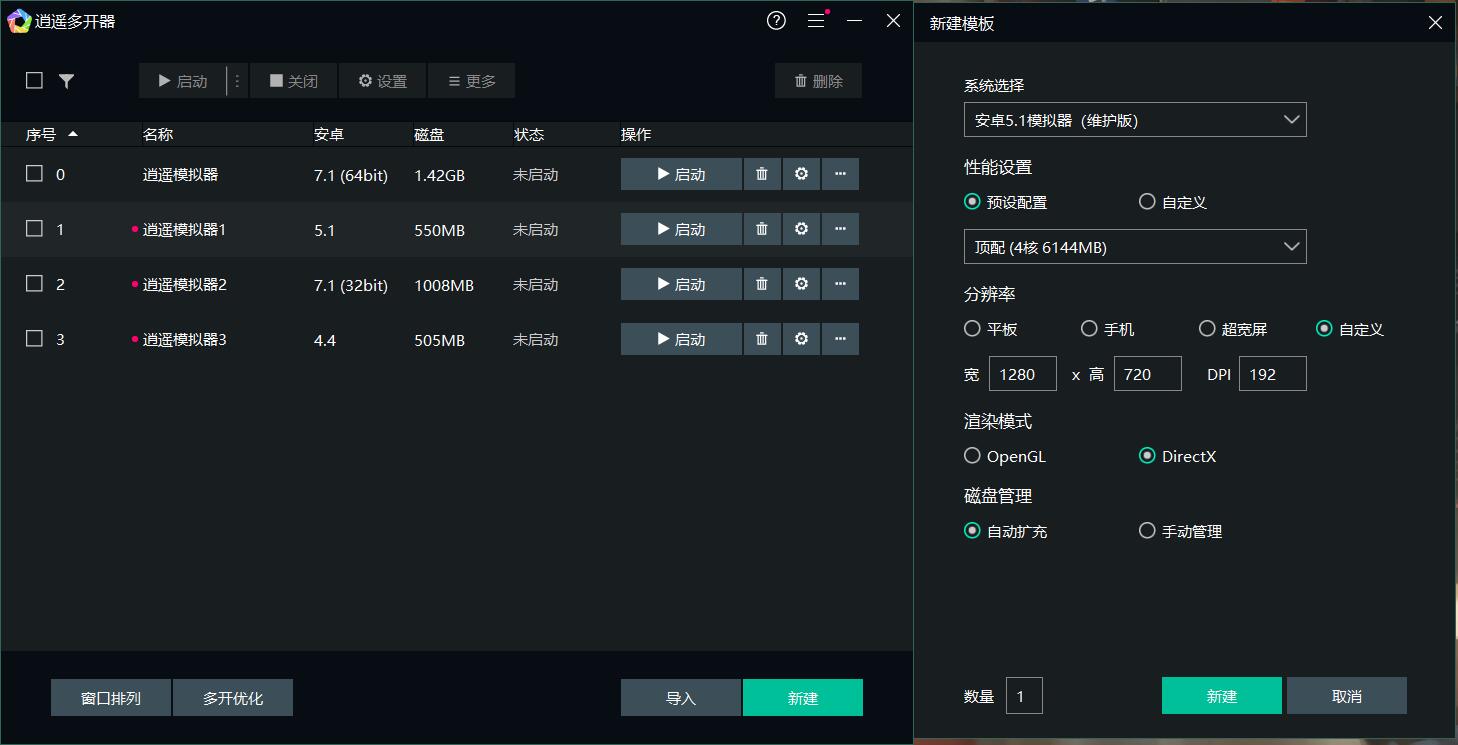Image resolution: width=1458 pixels, height=745 pixels.
Task: Click the 名称 column header
Action: (158, 134)
